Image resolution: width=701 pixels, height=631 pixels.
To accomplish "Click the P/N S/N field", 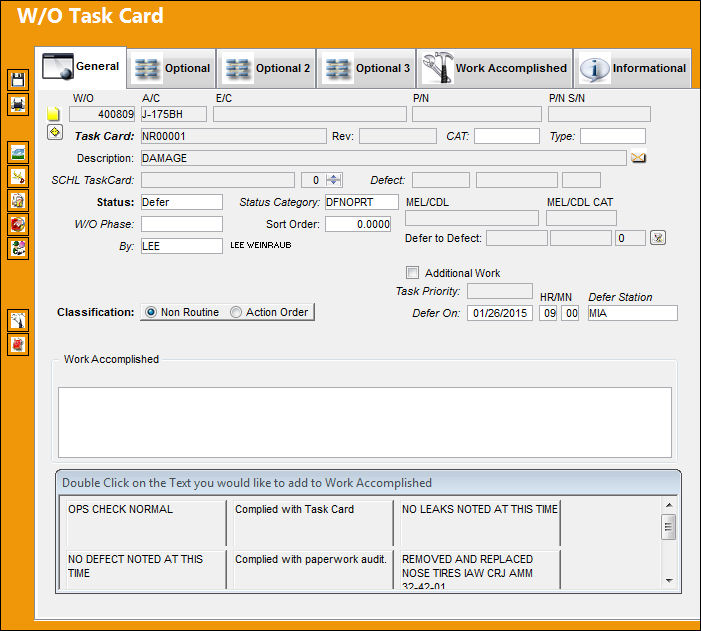I will [x=599, y=114].
